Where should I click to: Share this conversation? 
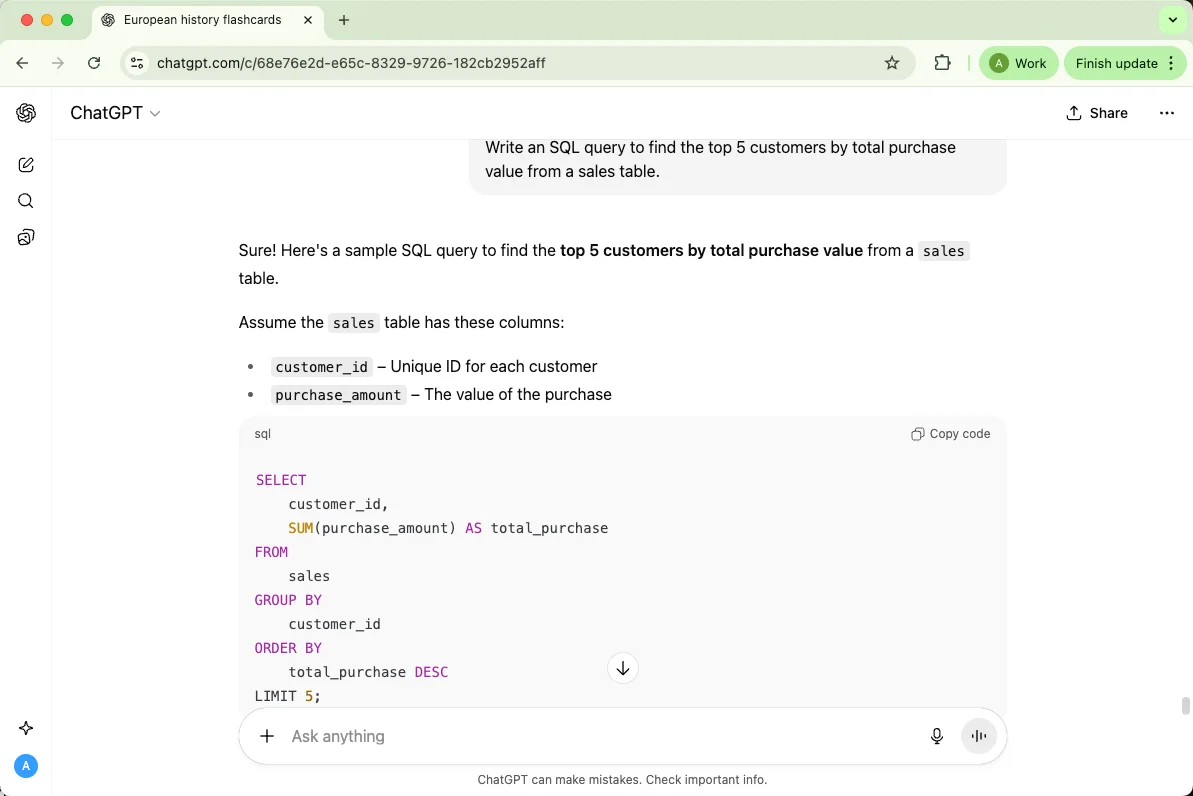[1097, 113]
